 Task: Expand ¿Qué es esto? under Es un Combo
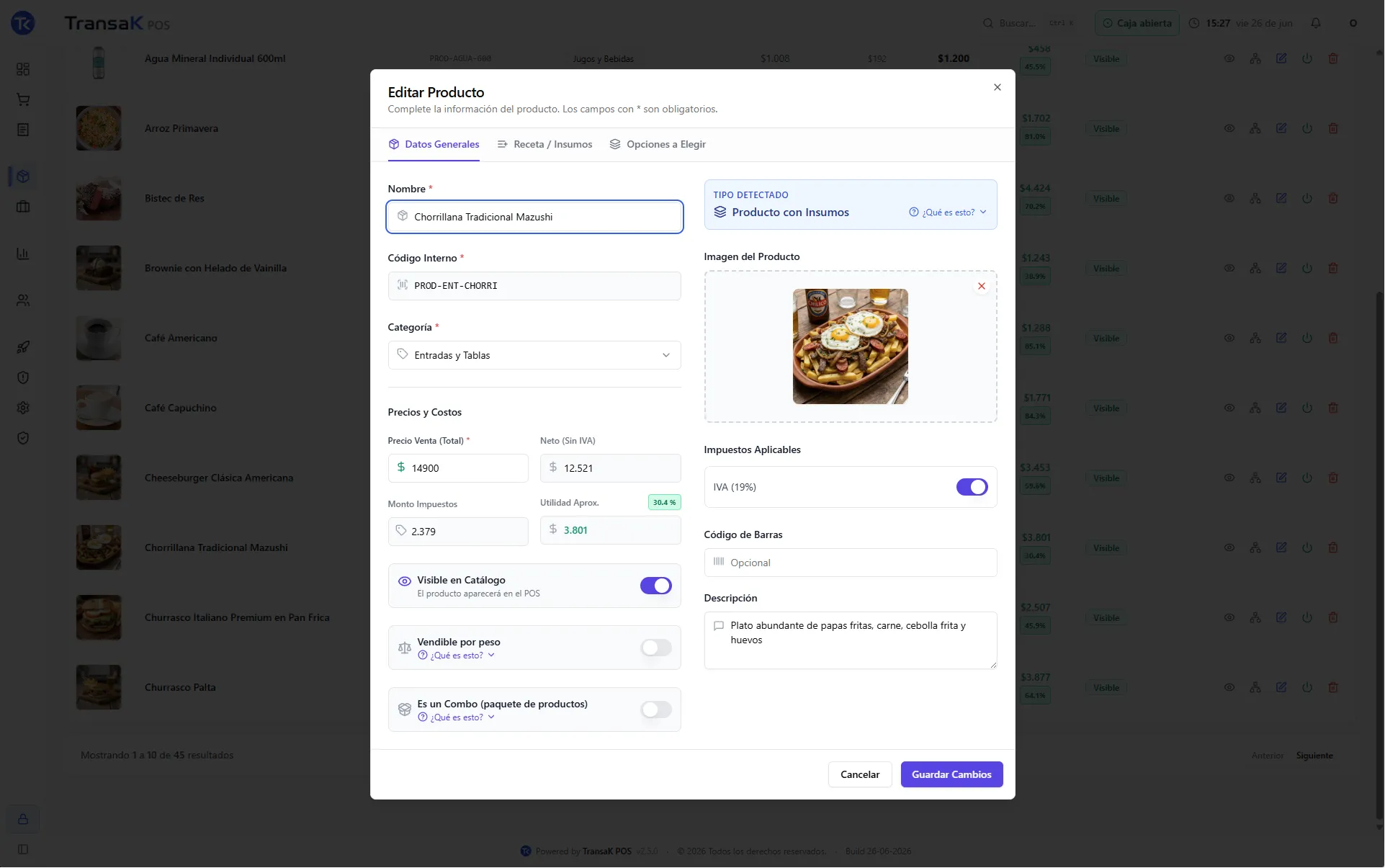coord(457,717)
